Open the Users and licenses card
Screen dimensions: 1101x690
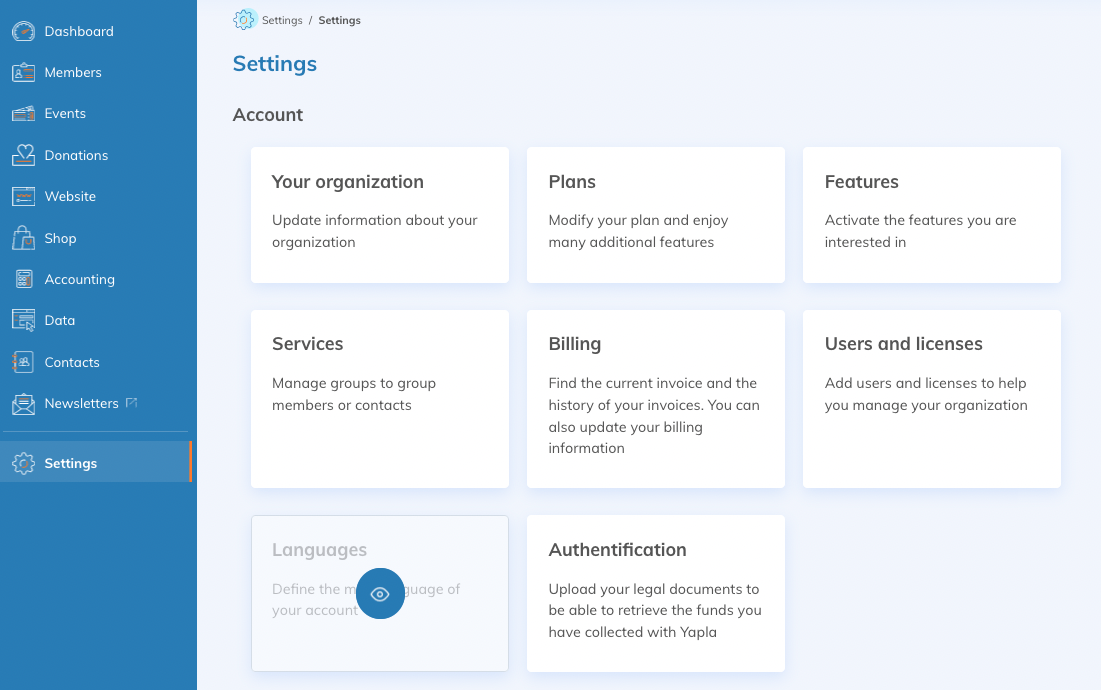pyautogui.click(x=931, y=398)
